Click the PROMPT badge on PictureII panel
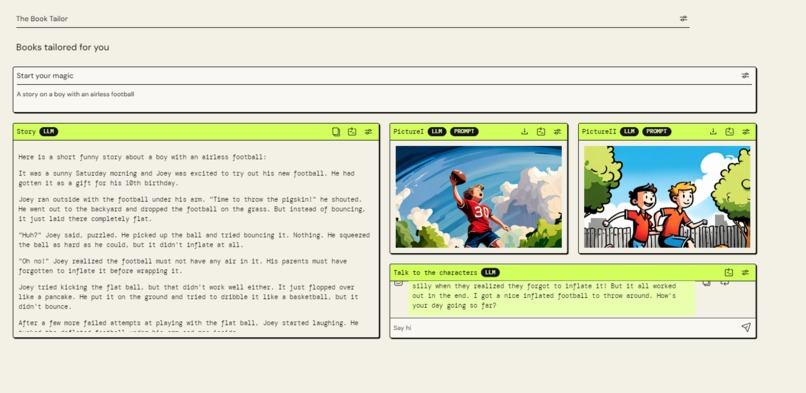 (656, 132)
